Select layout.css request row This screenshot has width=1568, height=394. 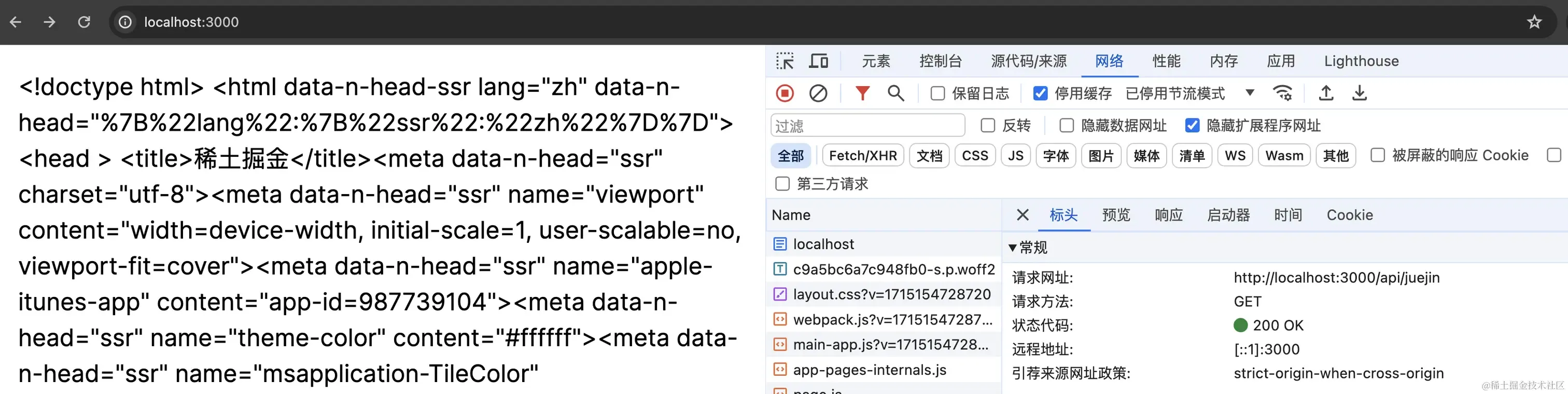click(x=884, y=294)
